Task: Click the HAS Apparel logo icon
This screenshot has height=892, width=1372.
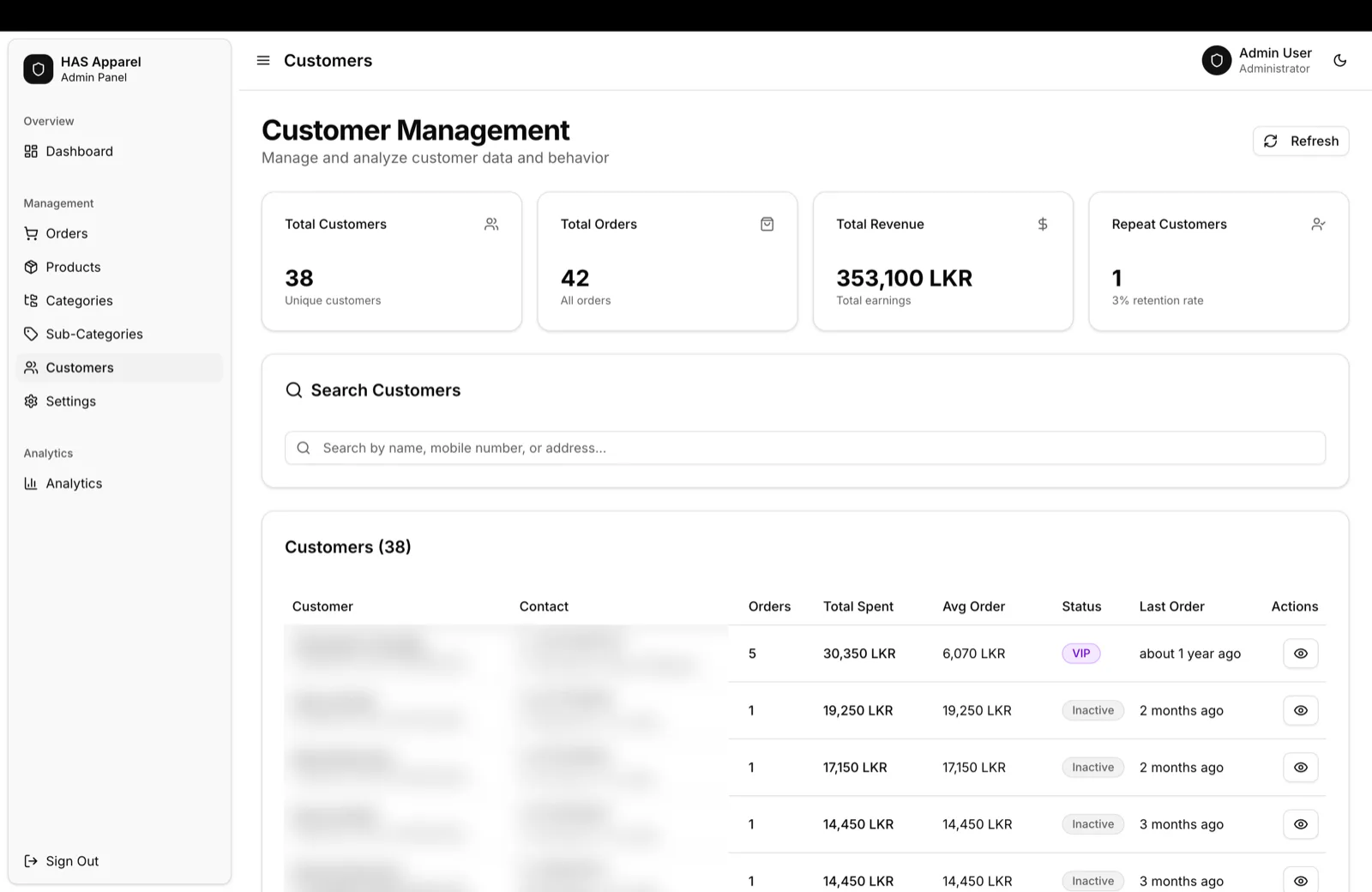Action: (x=39, y=69)
